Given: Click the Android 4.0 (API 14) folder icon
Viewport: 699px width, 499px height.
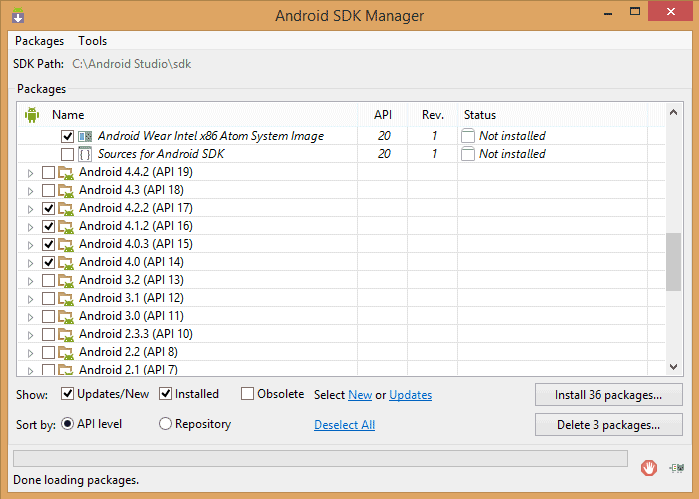Looking at the screenshot, I should tap(66, 262).
